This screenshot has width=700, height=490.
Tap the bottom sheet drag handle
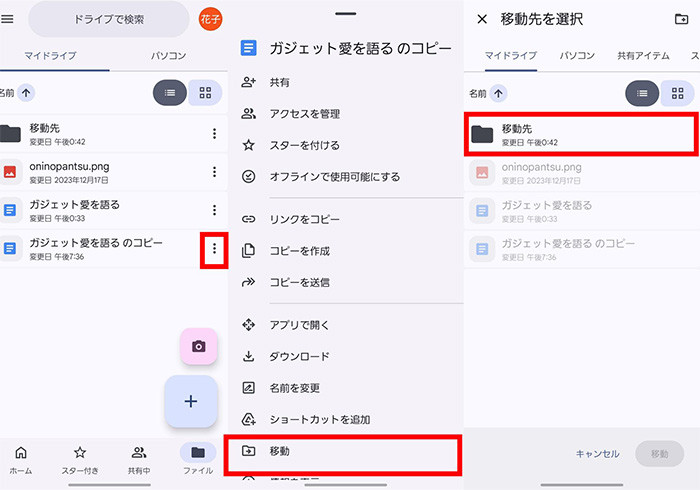tap(346, 14)
